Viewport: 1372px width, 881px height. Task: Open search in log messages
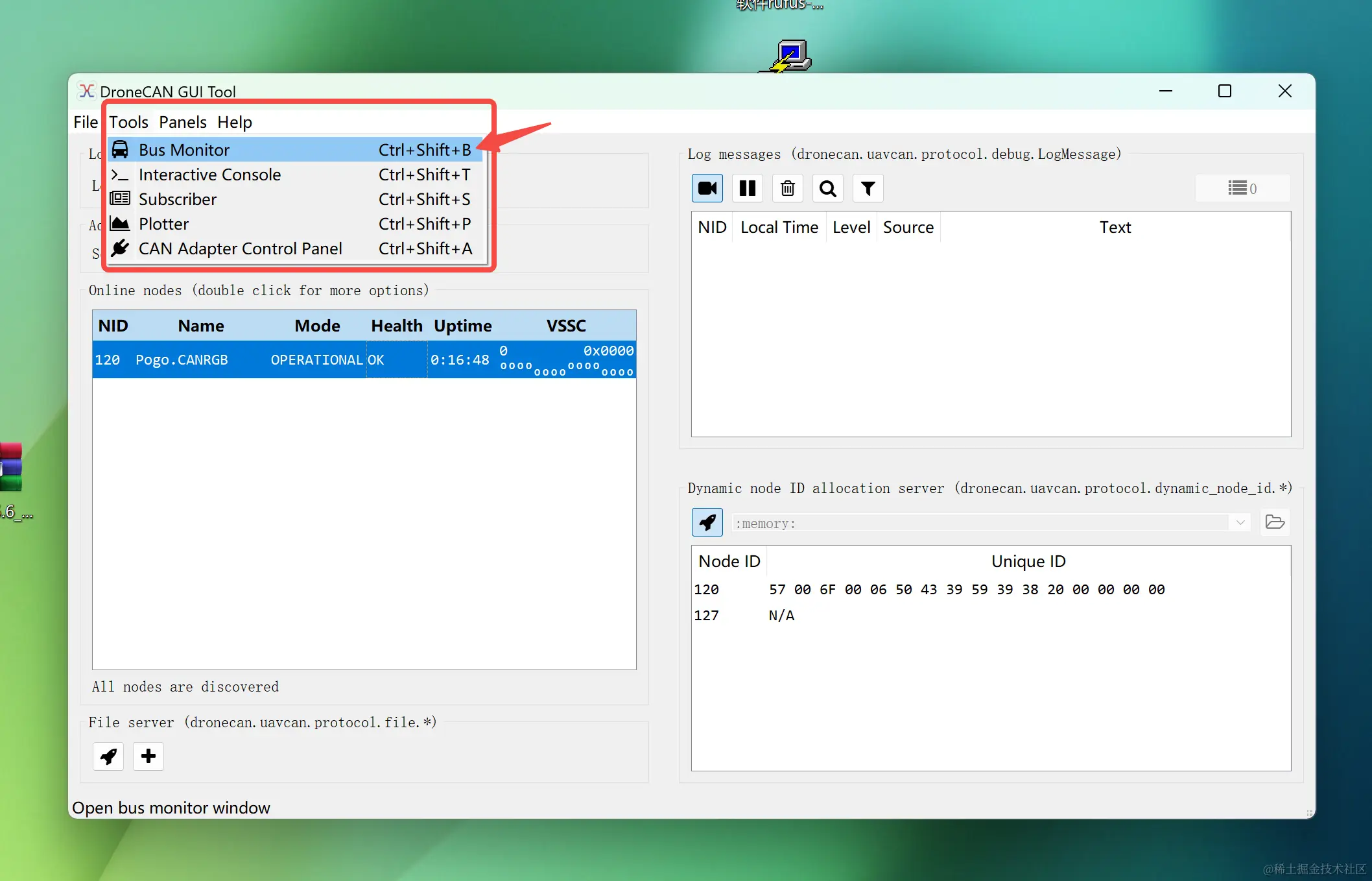point(827,189)
